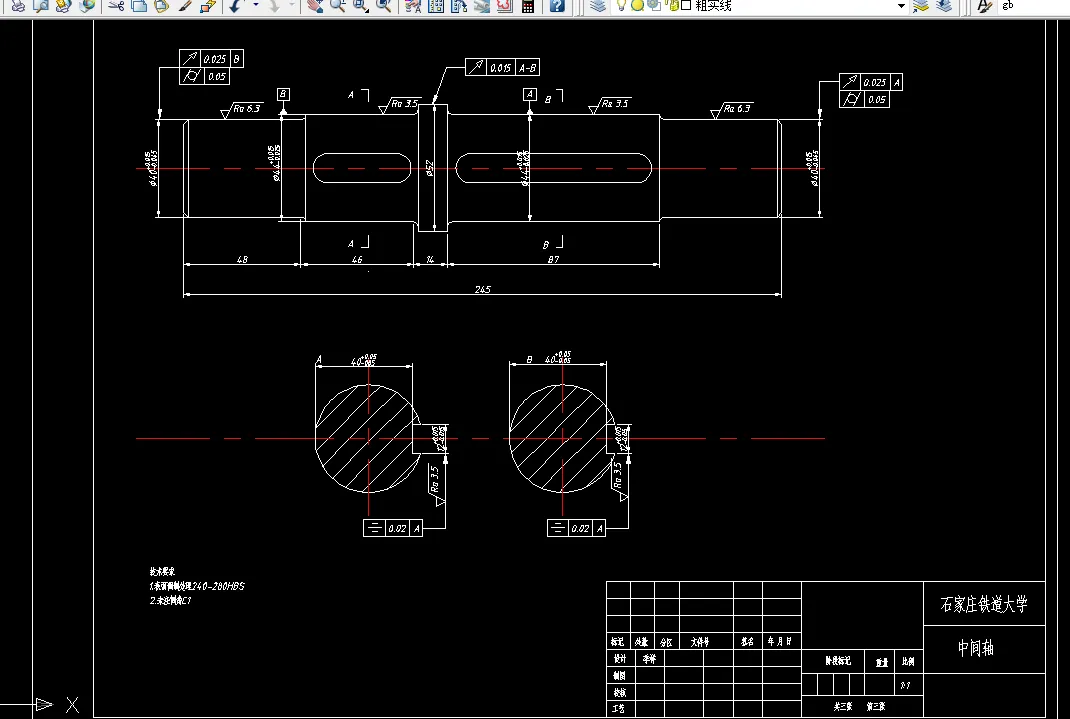Click the Undo arrow

point(236,5)
